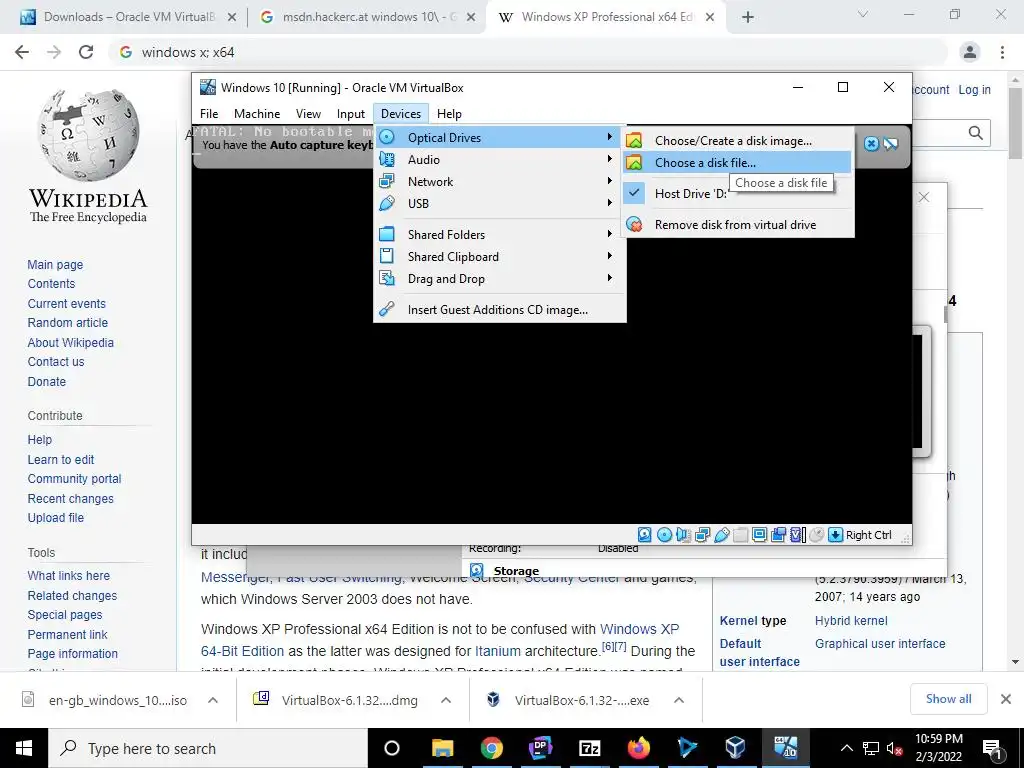Click the shared folders indicator in VirtualBox status bar

741,535
